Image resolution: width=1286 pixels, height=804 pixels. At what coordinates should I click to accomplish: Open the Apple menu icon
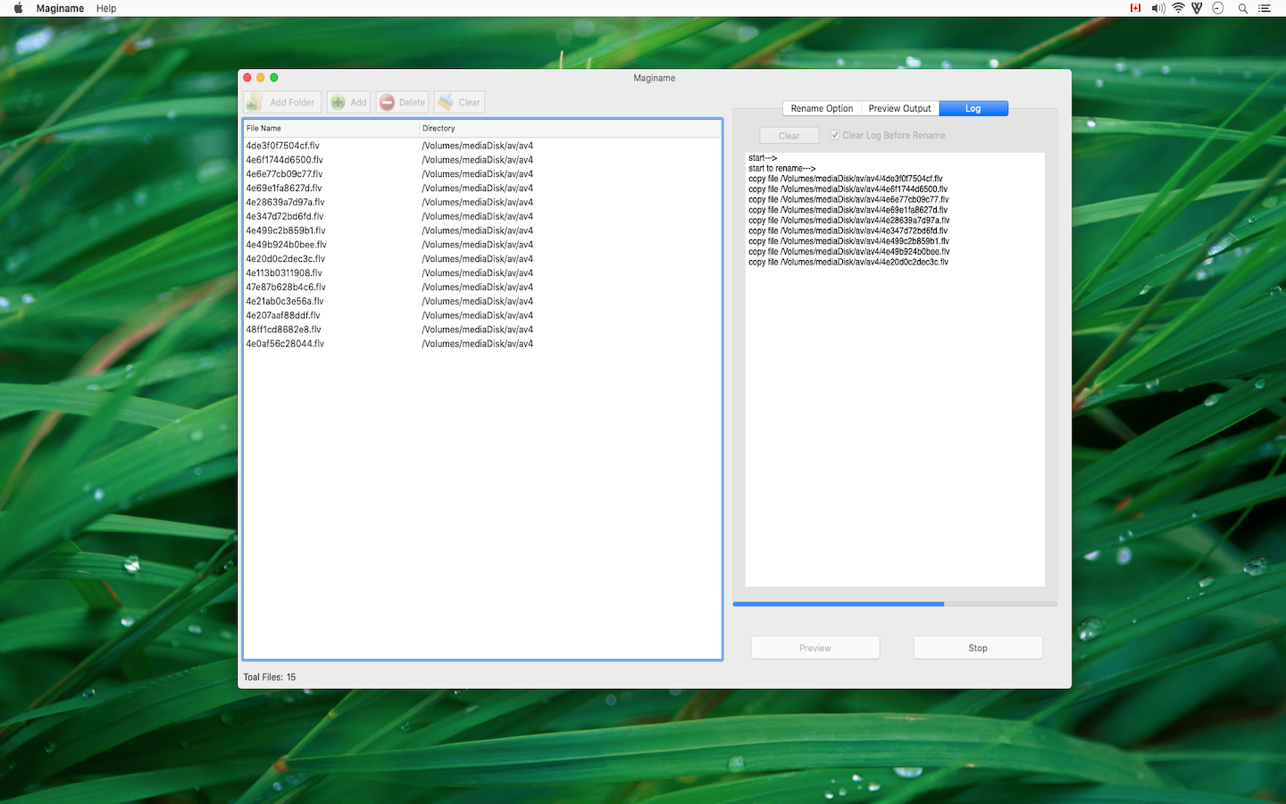pyautogui.click(x=17, y=8)
